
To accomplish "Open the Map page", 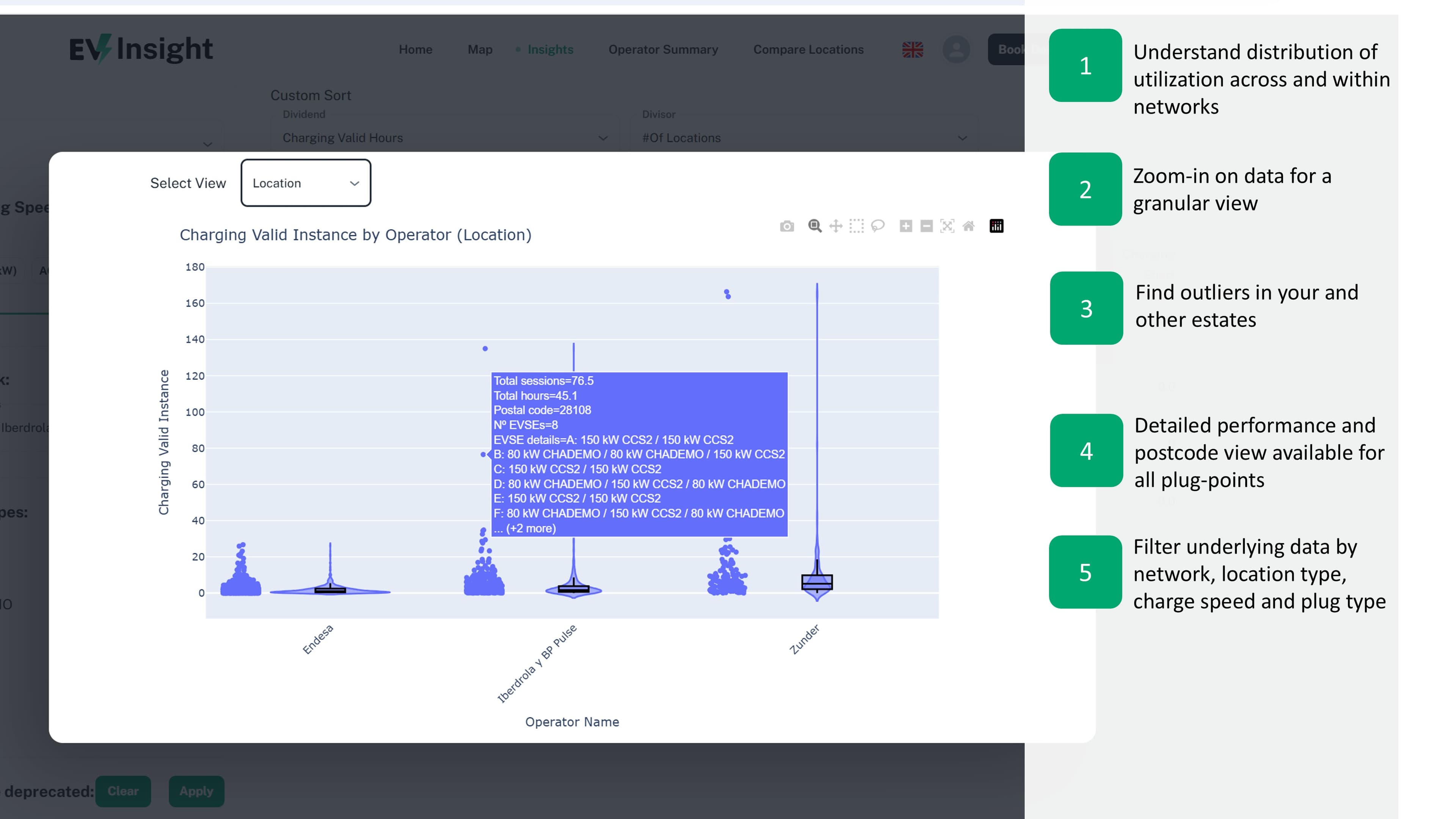I will tap(480, 50).
